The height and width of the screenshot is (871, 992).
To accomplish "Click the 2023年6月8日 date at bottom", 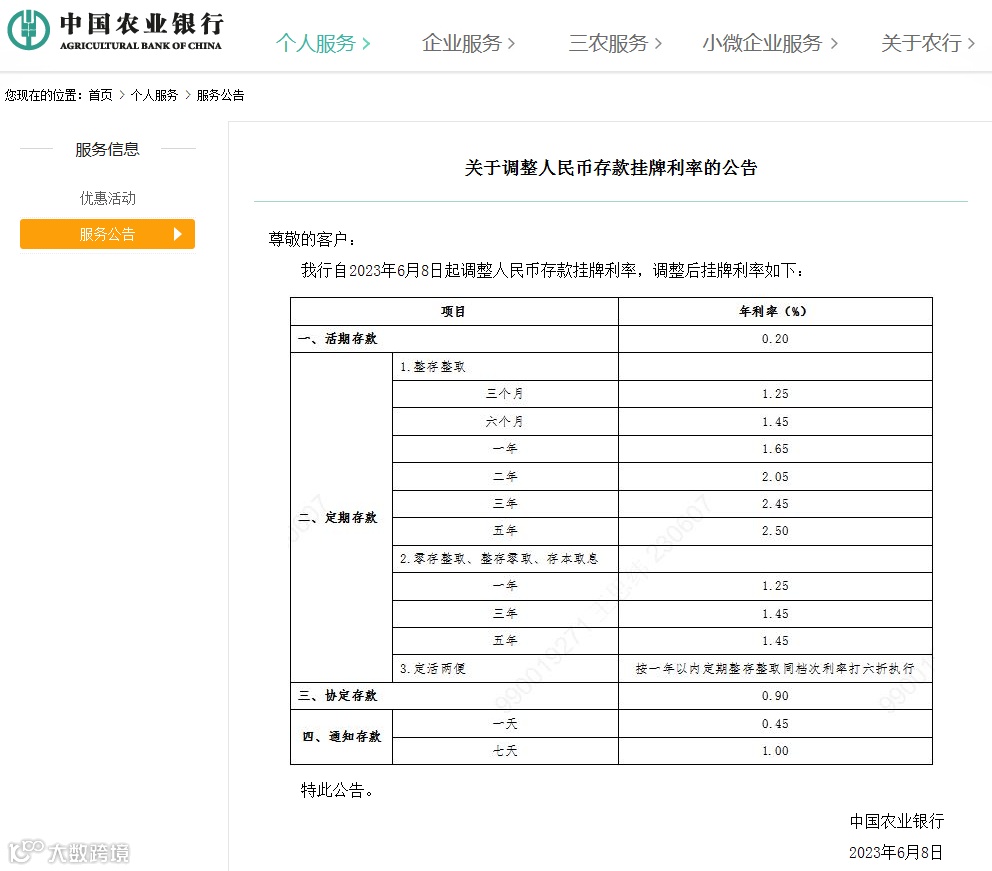I will pos(895,853).
